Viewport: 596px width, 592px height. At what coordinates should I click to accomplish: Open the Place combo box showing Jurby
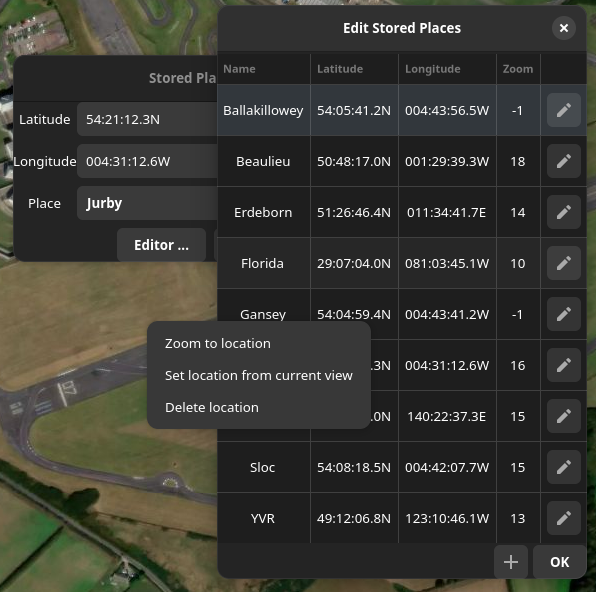(x=147, y=203)
